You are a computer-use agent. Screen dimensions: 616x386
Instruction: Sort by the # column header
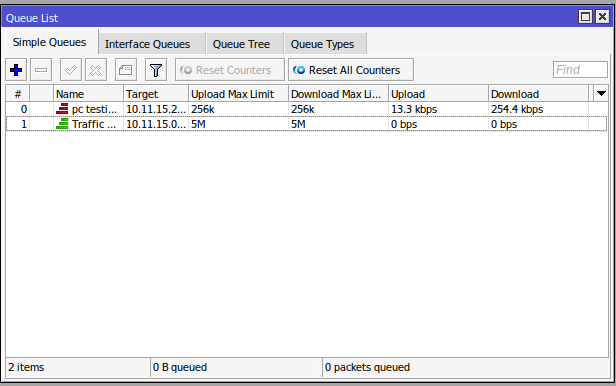18,94
